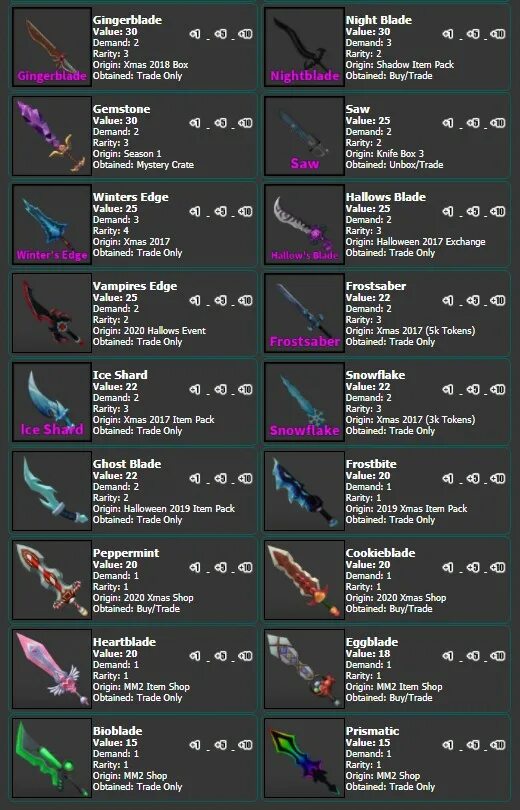The width and height of the screenshot is (520, 810).
Task: Add 10 Eggblade using its +10 icon
Action: click(498, 656)
